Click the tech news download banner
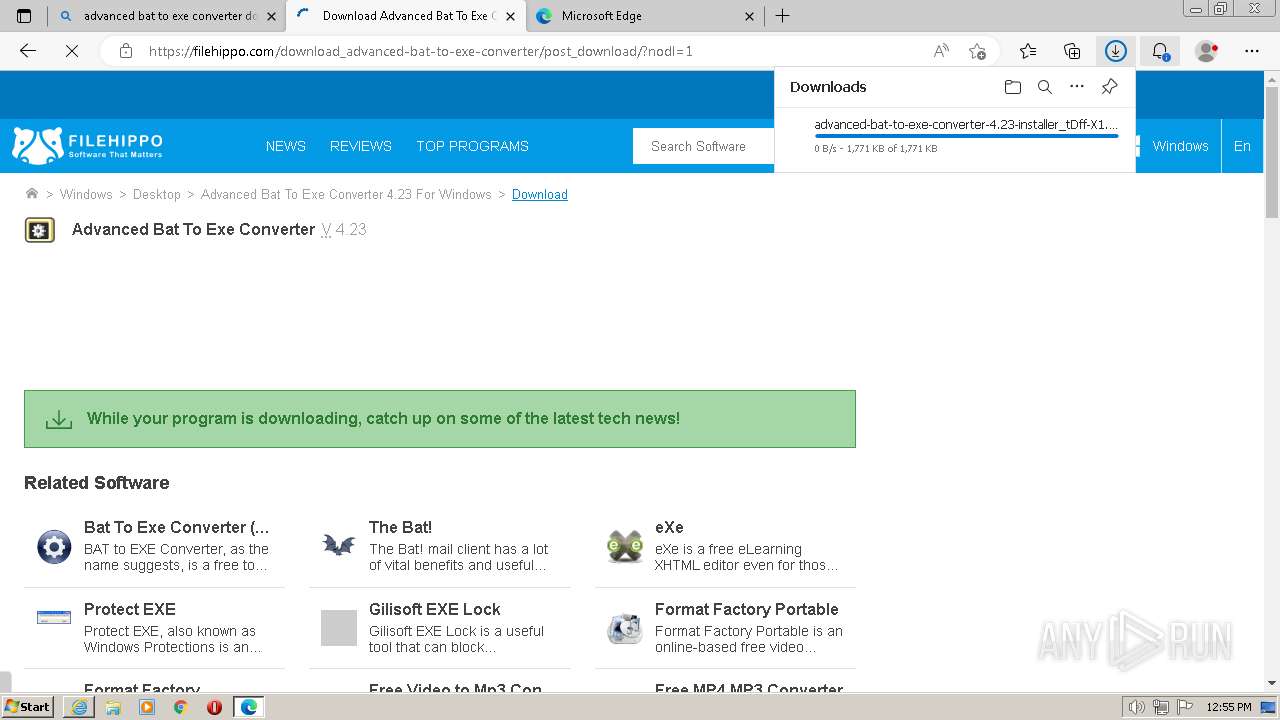Viewport: 1280px width, 720px height. point(440,419)
